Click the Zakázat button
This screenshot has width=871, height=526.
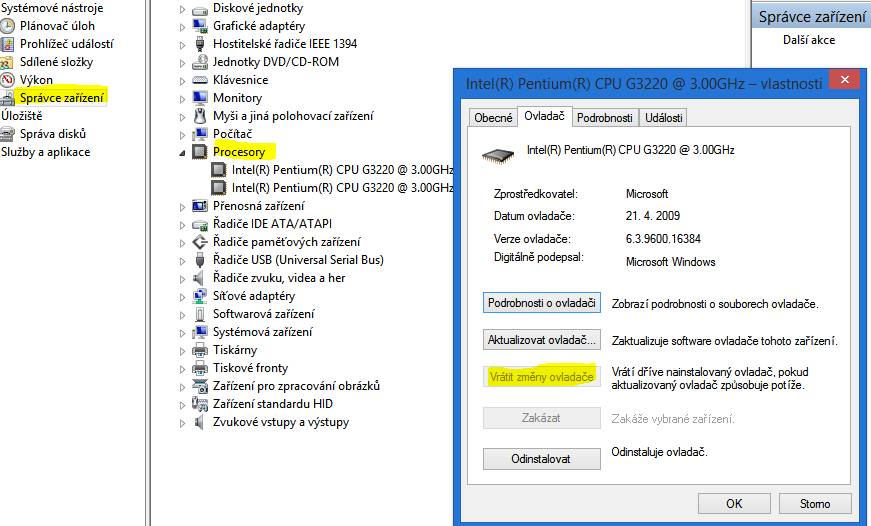(542, 418)
